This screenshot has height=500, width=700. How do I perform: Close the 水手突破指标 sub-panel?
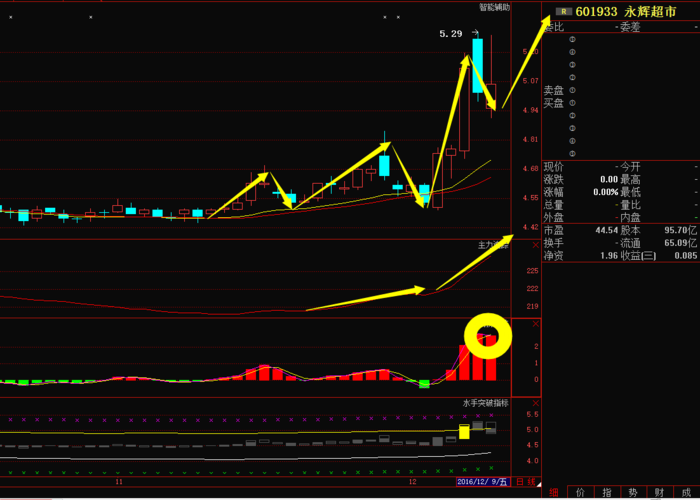(x=536, y=403)
